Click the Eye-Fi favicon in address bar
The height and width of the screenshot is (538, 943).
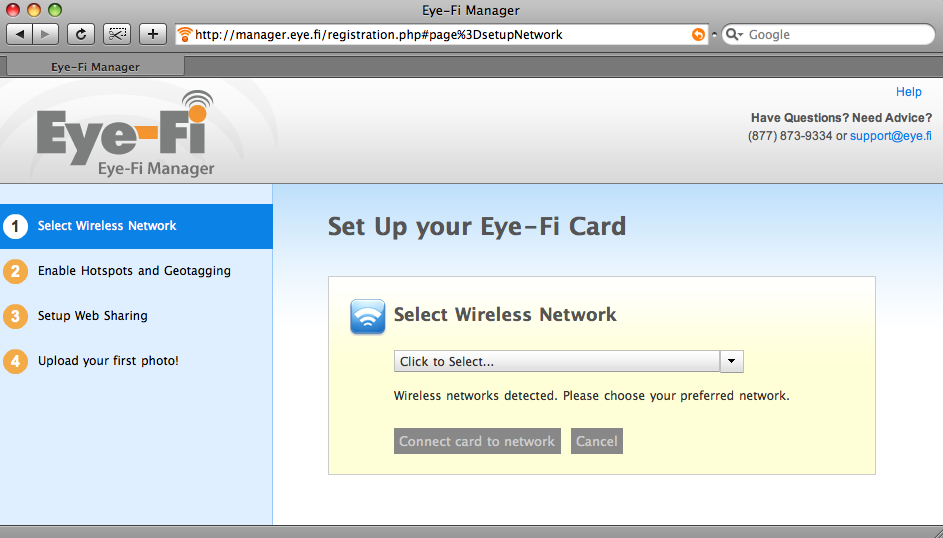185,35
